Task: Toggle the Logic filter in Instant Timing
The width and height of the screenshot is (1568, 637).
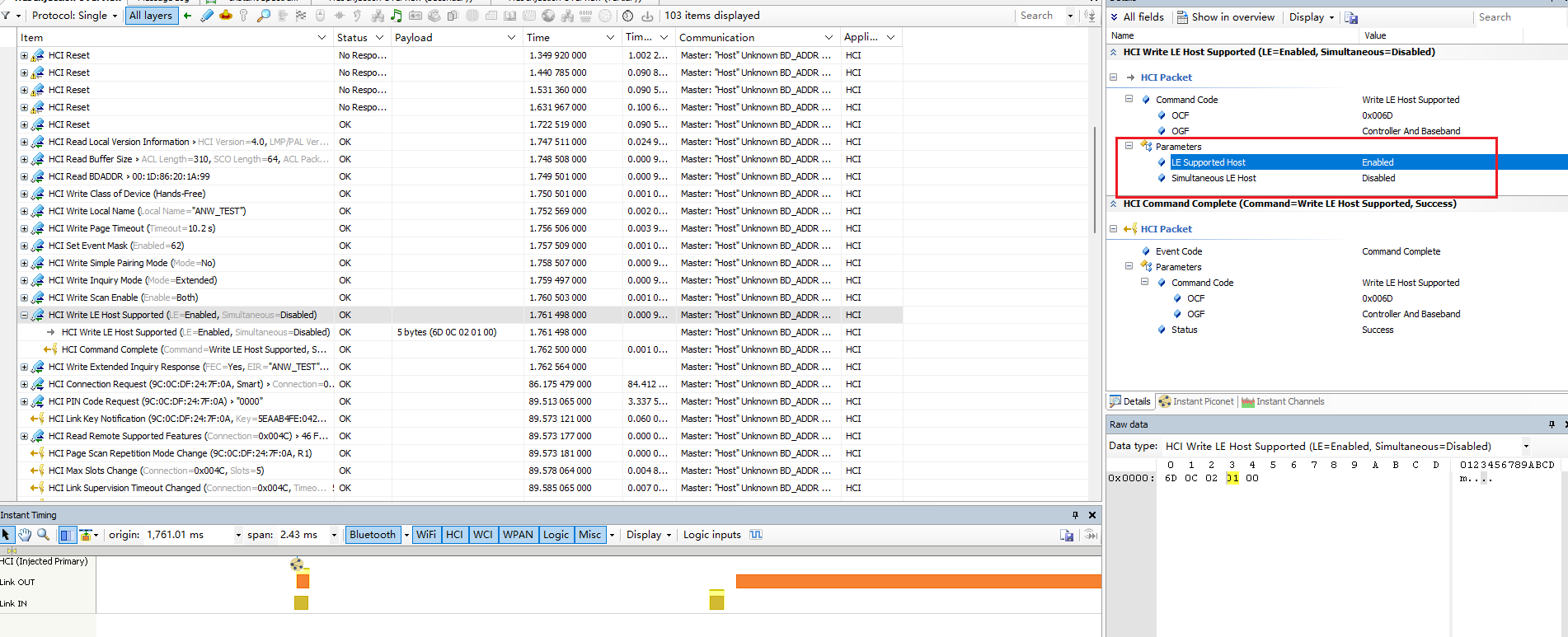Action: pos(556,535)
